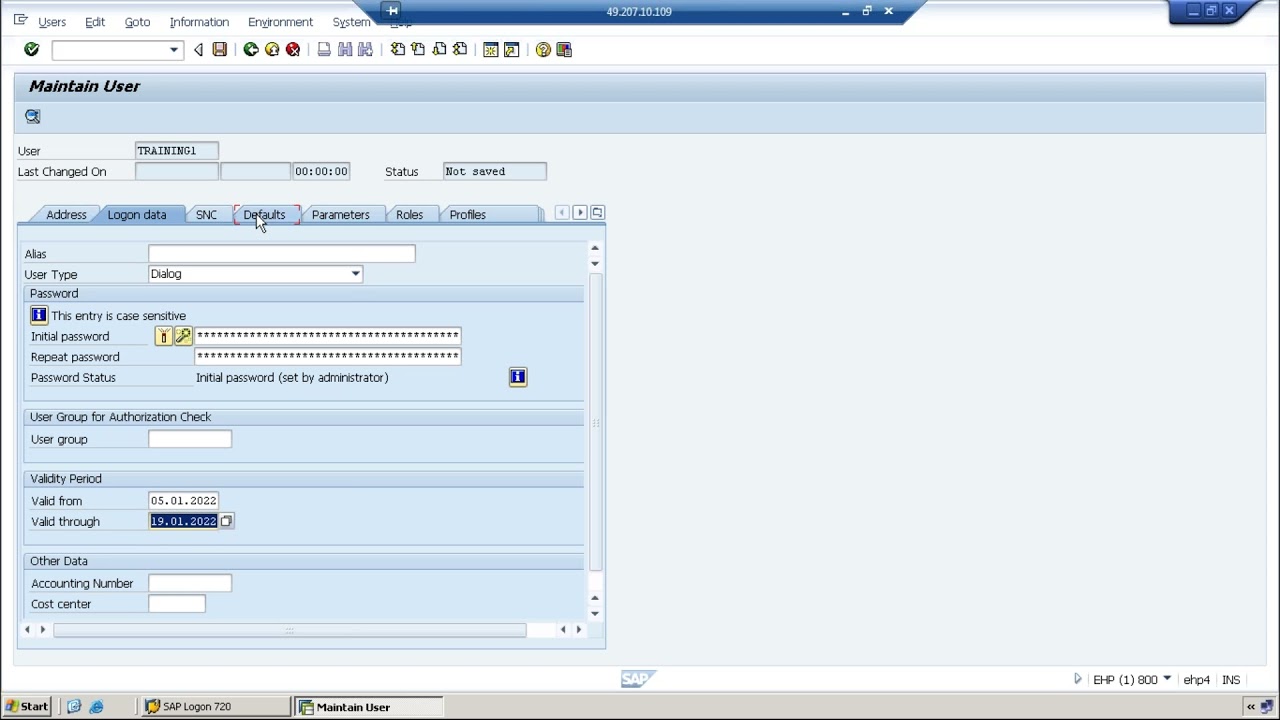Click the red Cancel icon
Screen dimensions: 1280x720
click(x=293, y=50)
